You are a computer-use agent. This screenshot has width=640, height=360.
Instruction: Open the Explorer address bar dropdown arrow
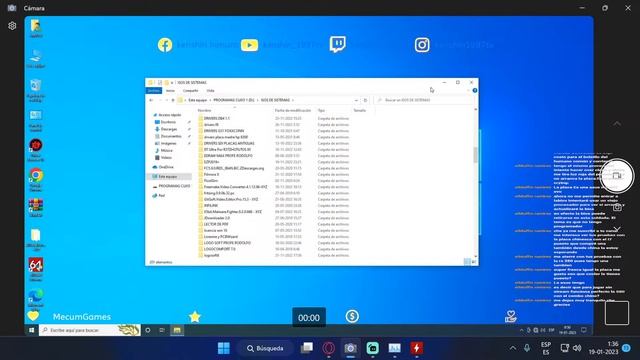click(356, 100)
